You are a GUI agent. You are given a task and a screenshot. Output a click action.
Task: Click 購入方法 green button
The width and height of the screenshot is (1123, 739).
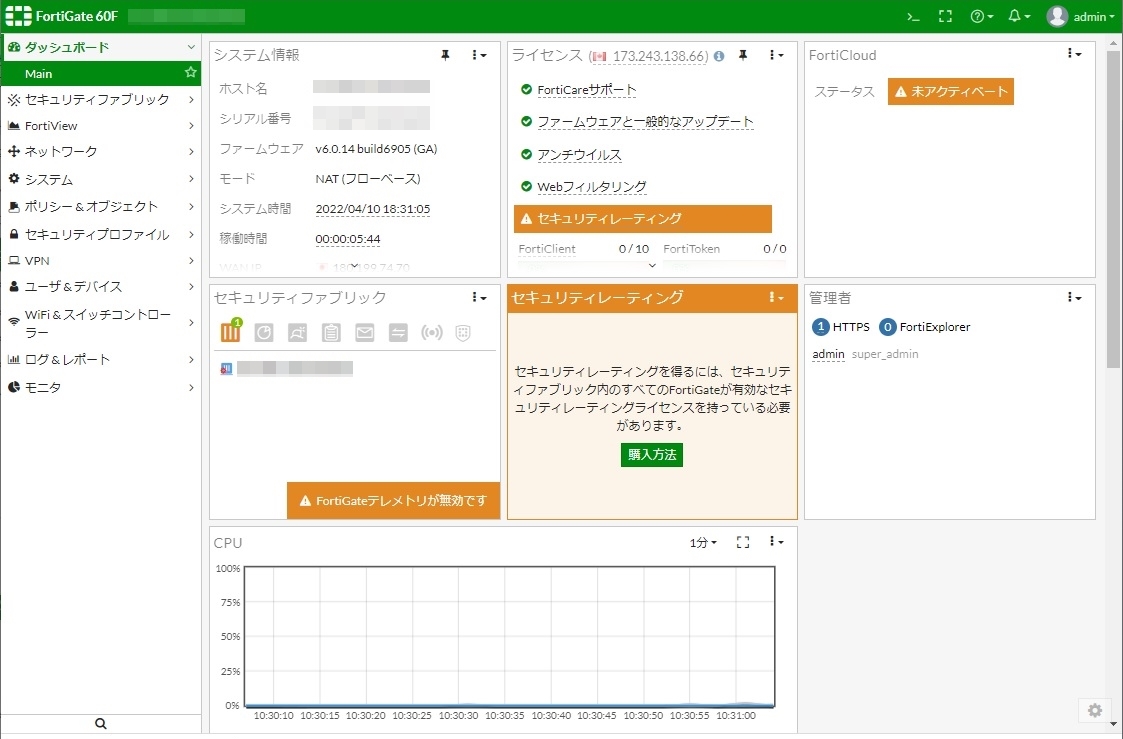pyautogui.click(x=652, y=455)
